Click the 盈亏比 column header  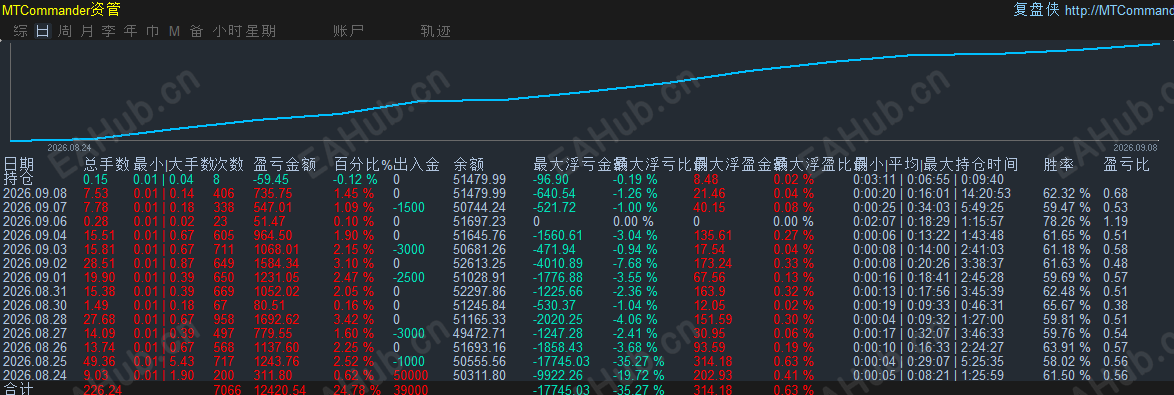[x=1127, y=164]
